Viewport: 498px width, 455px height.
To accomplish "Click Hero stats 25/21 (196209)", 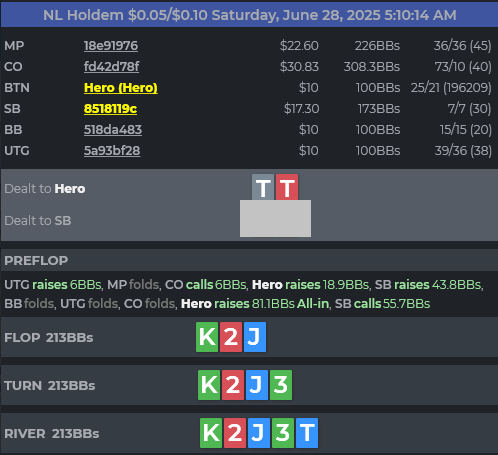I will coord(451,88).
